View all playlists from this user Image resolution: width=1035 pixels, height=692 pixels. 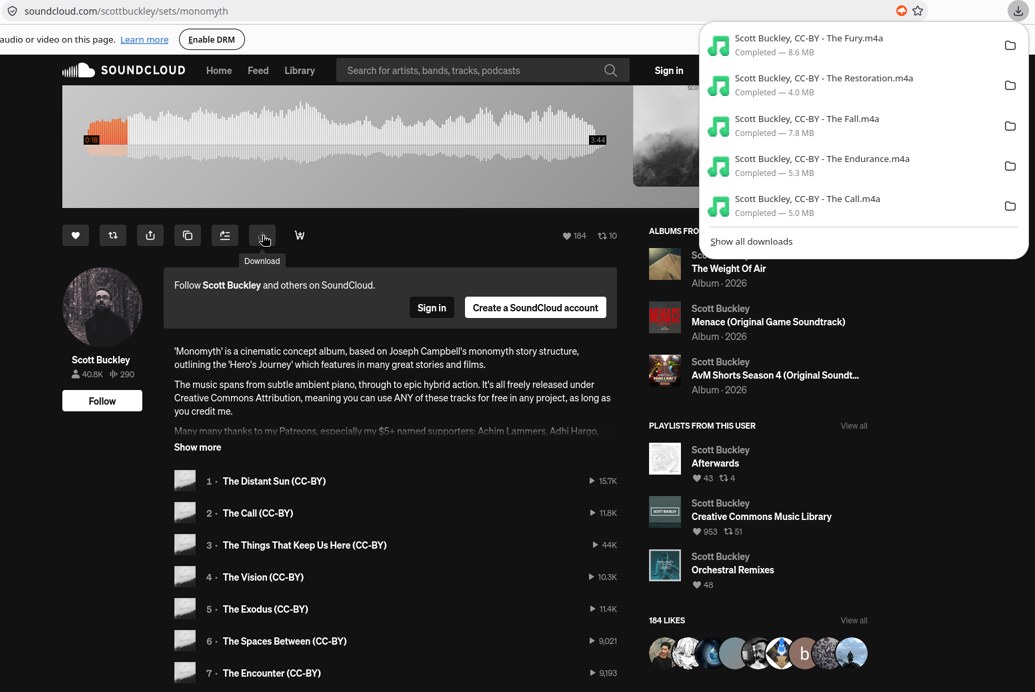pos(853,426)
